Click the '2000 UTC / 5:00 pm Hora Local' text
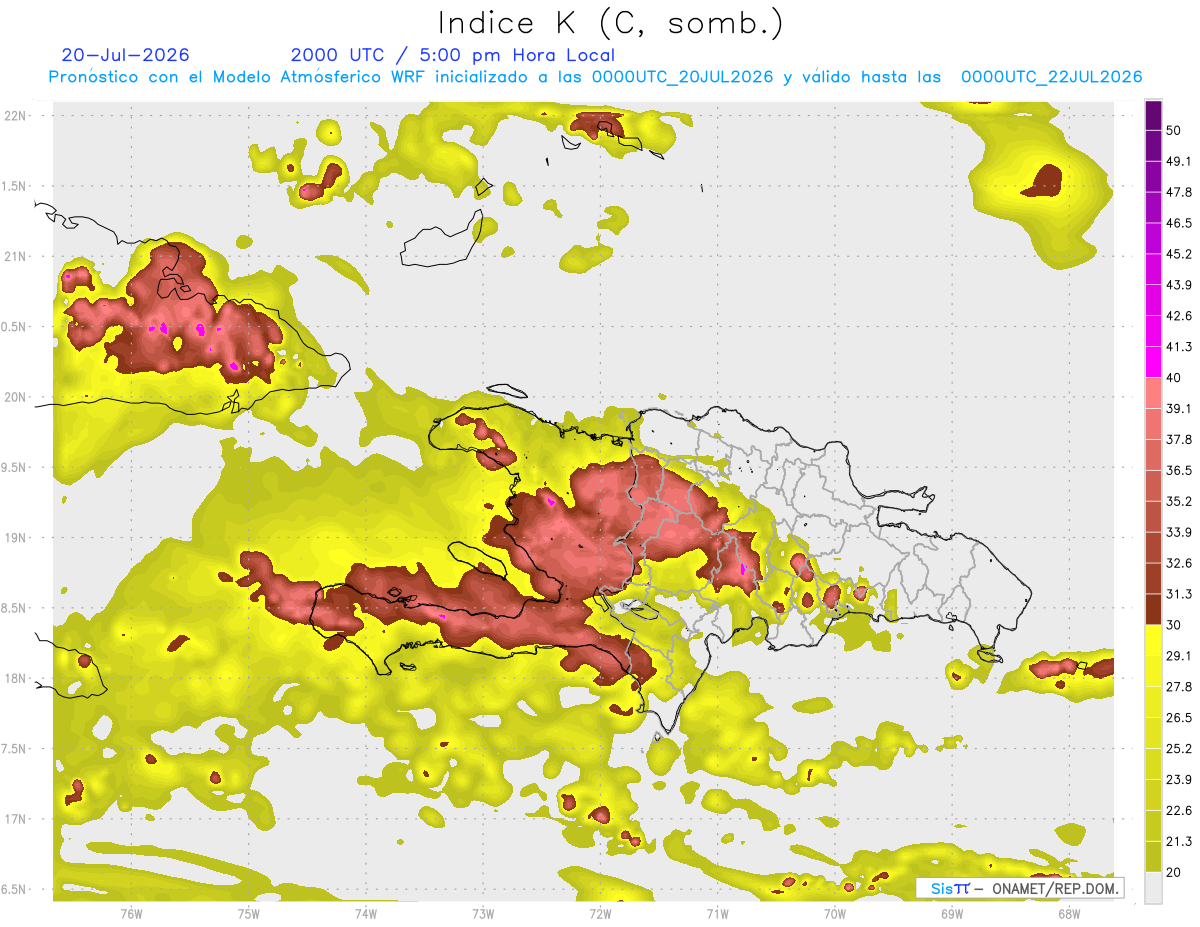Viewport: 1200px width, 927px height. 453,55
